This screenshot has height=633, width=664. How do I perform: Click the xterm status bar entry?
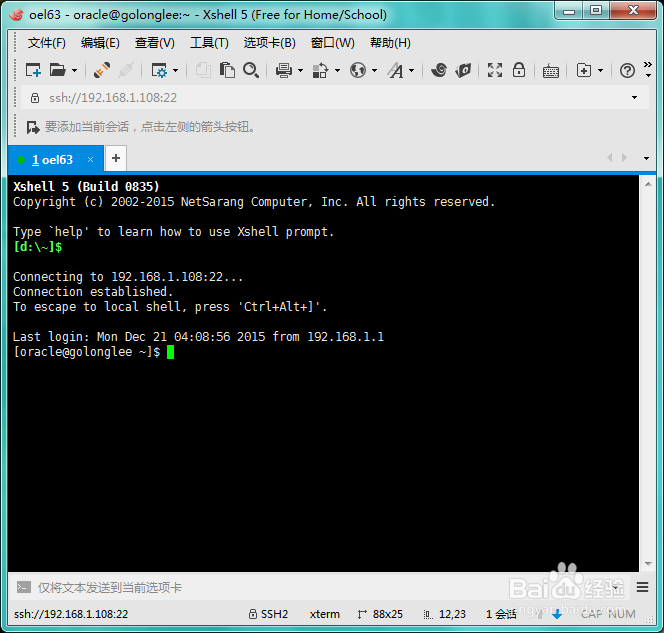click(324, 614)
